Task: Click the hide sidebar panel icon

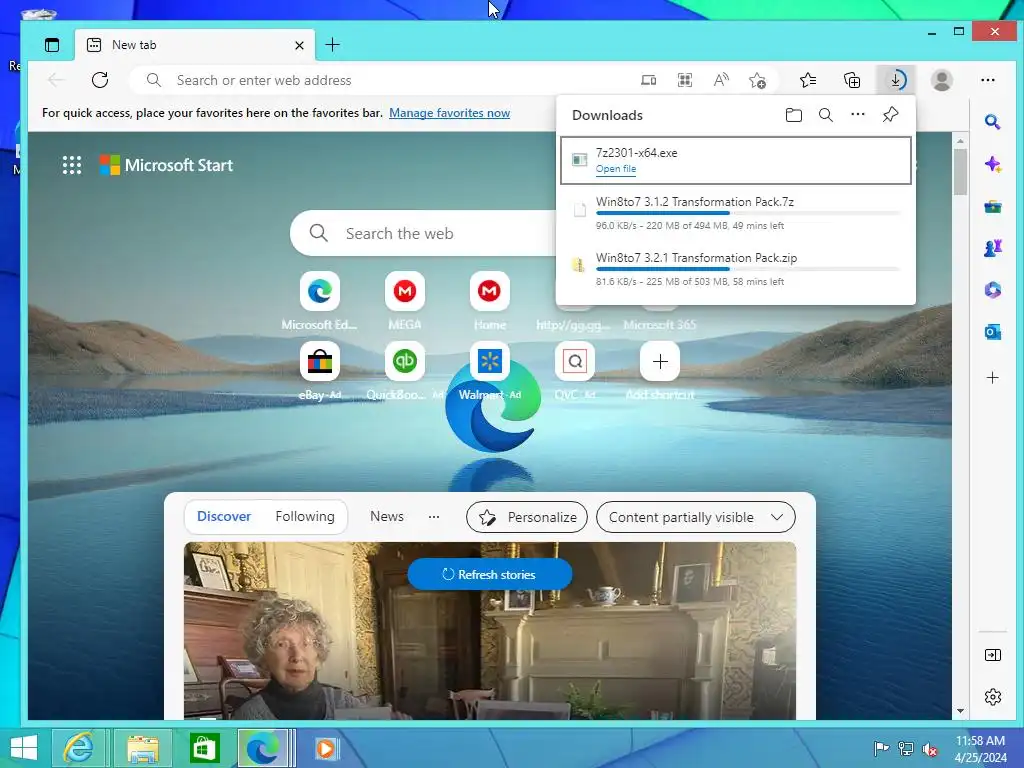Action: coord(993,655)
